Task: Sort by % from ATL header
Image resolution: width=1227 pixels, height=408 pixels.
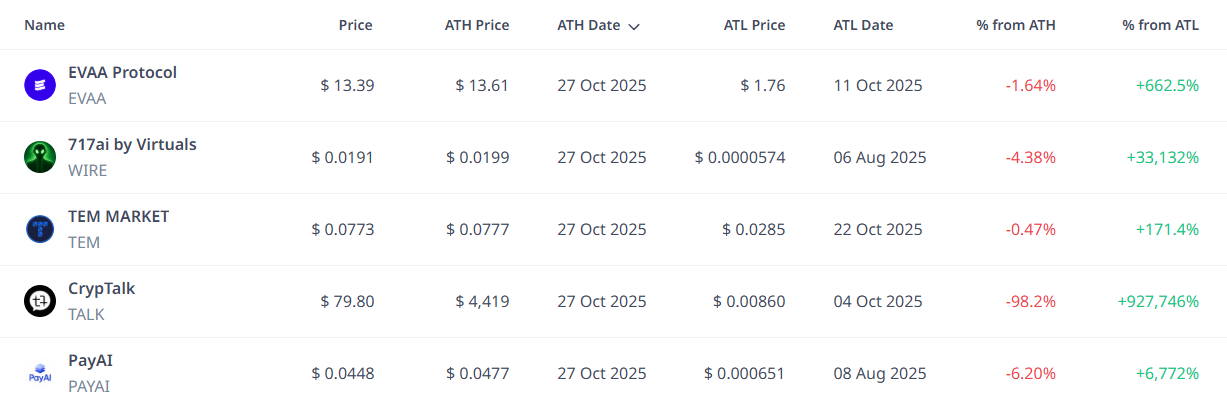Action: coord(1160,25)
